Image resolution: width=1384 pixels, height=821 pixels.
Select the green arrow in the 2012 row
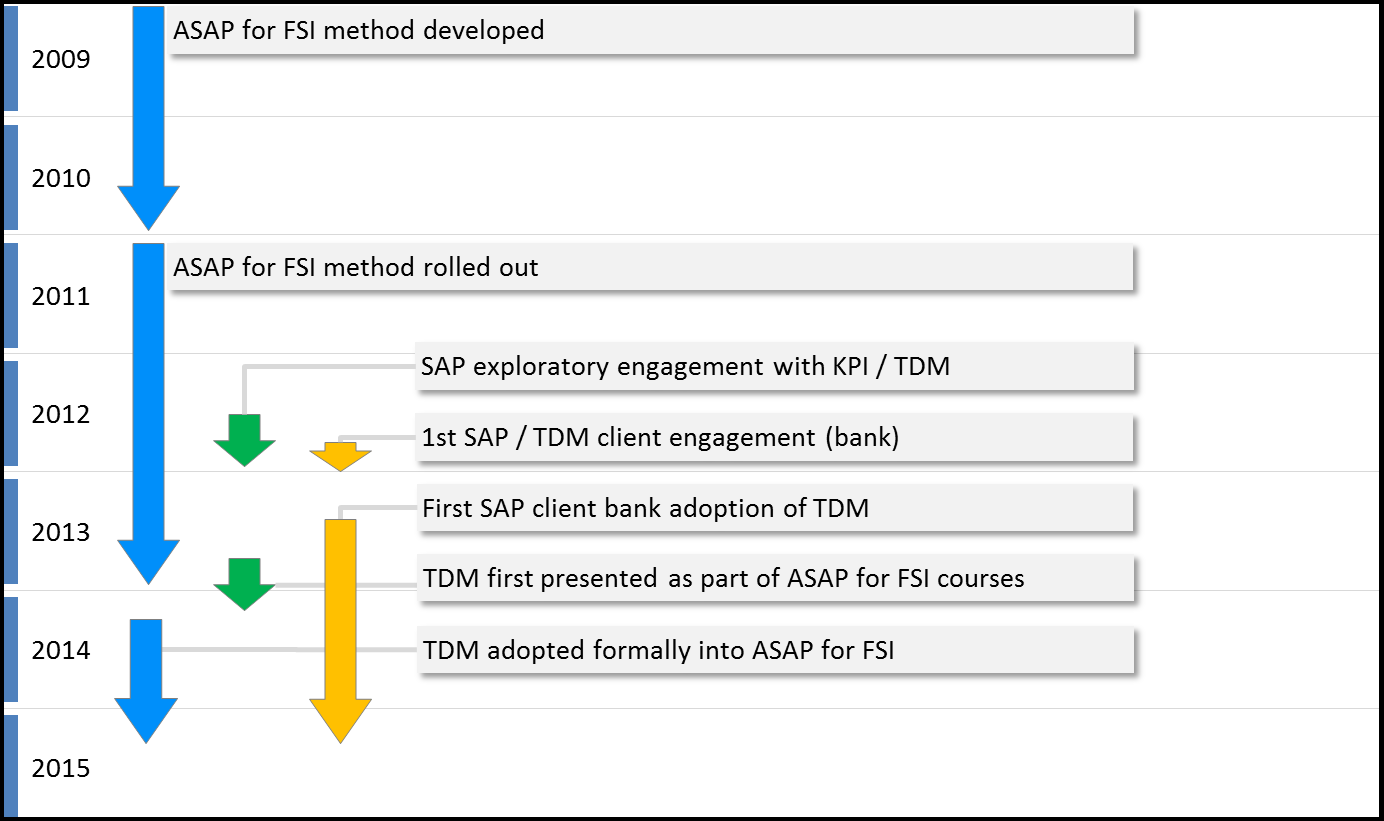pos(244,440)
